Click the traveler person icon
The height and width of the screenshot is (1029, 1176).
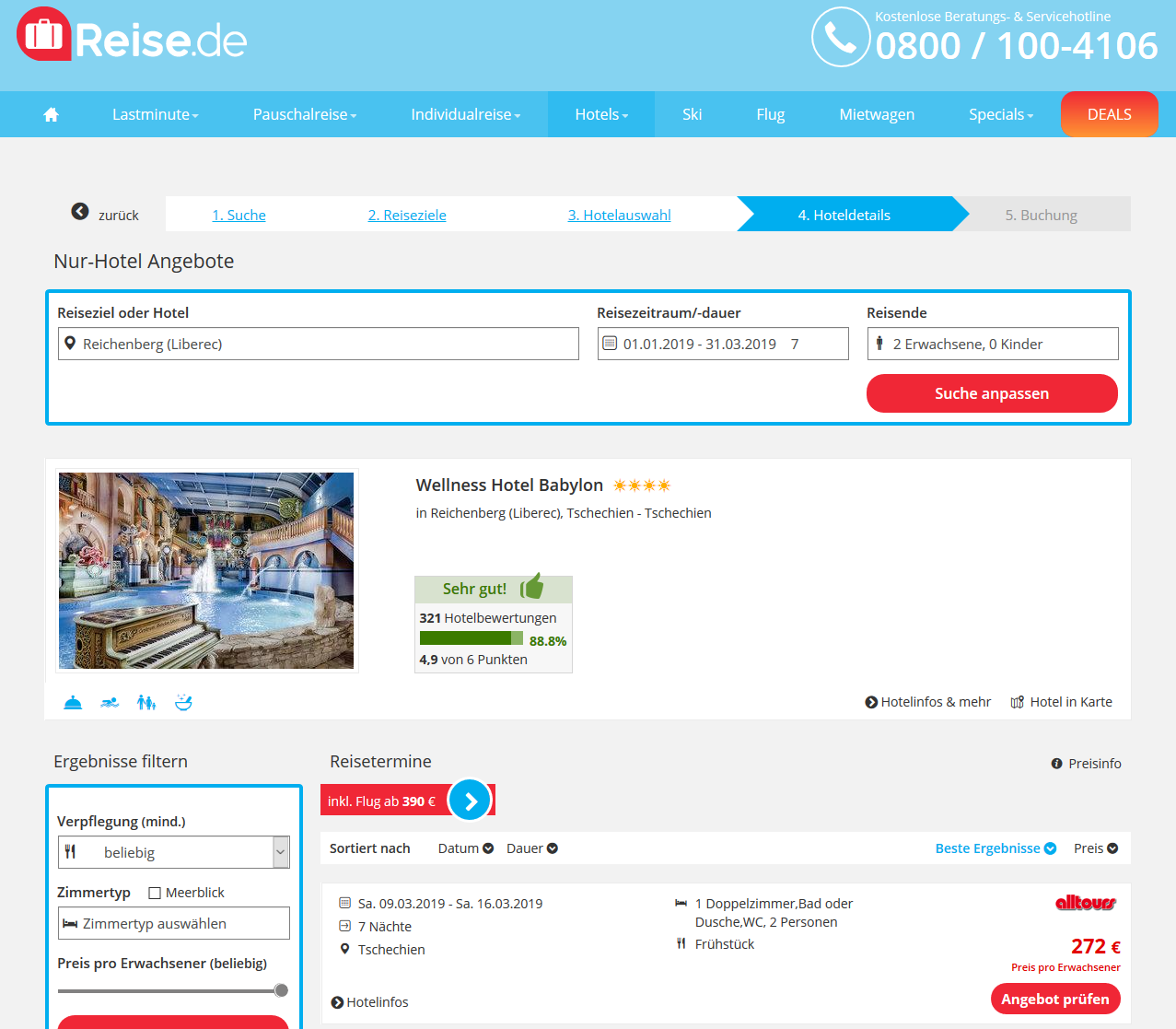coord(879,344)
